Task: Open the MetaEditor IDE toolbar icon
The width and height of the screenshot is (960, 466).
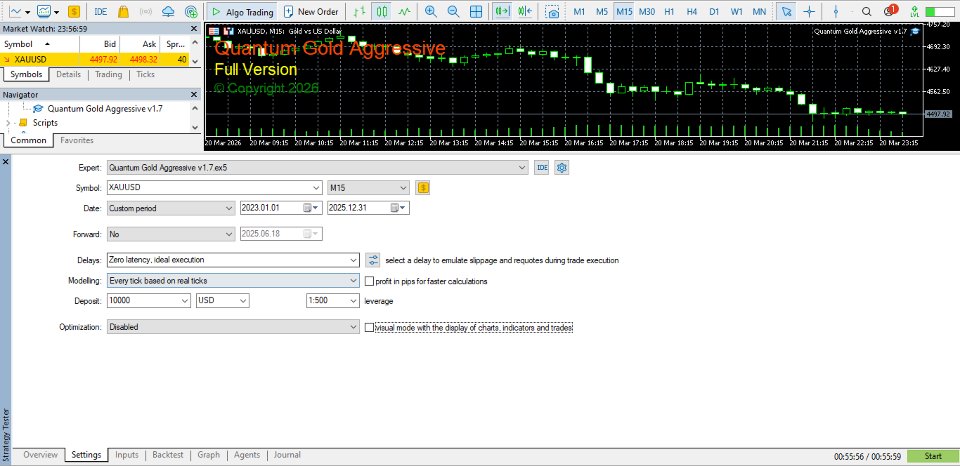Action: [100, 11]
